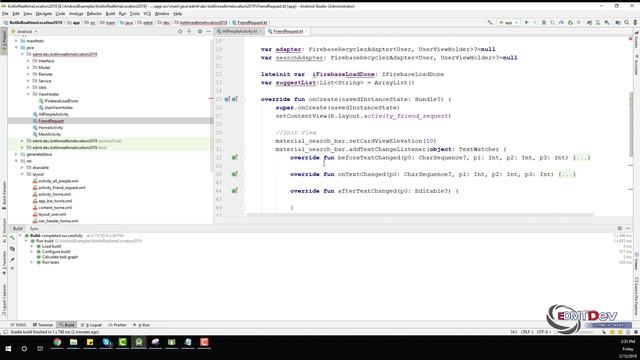Open the Terminal tool window
Viewport: 640px width, 360px height.
coord(43,325)
